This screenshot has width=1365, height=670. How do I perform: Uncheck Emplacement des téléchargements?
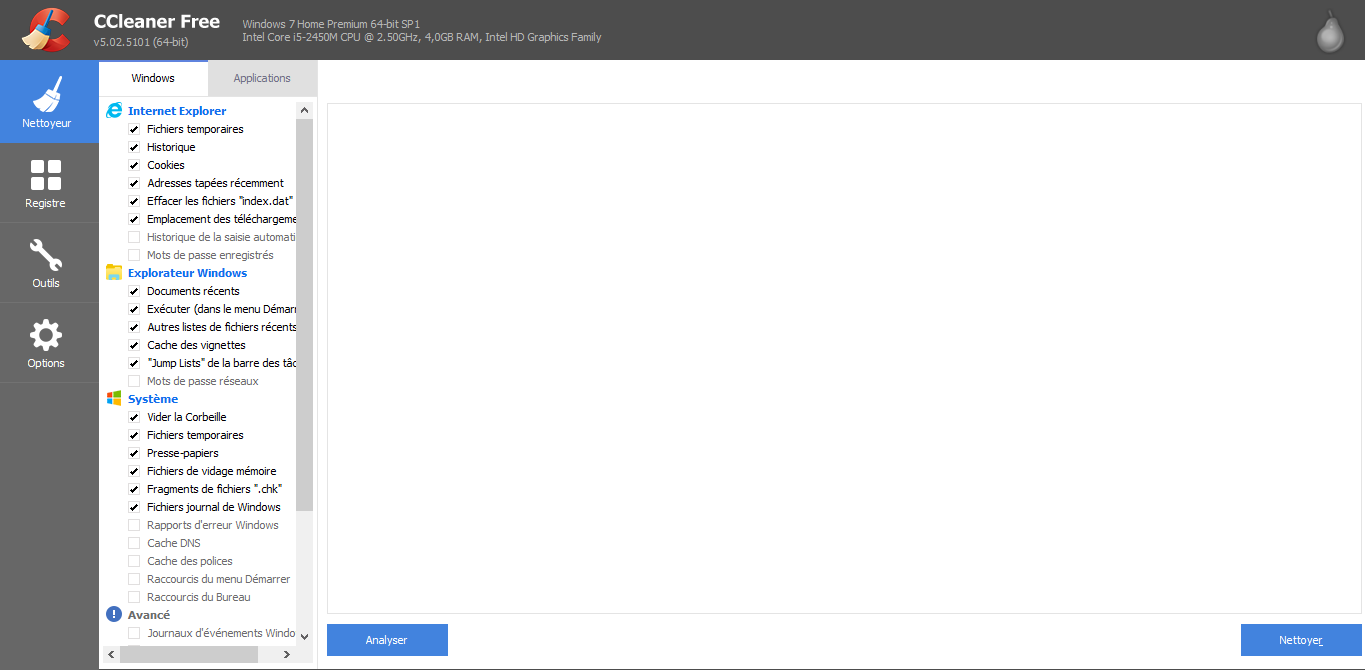[134, 219]
